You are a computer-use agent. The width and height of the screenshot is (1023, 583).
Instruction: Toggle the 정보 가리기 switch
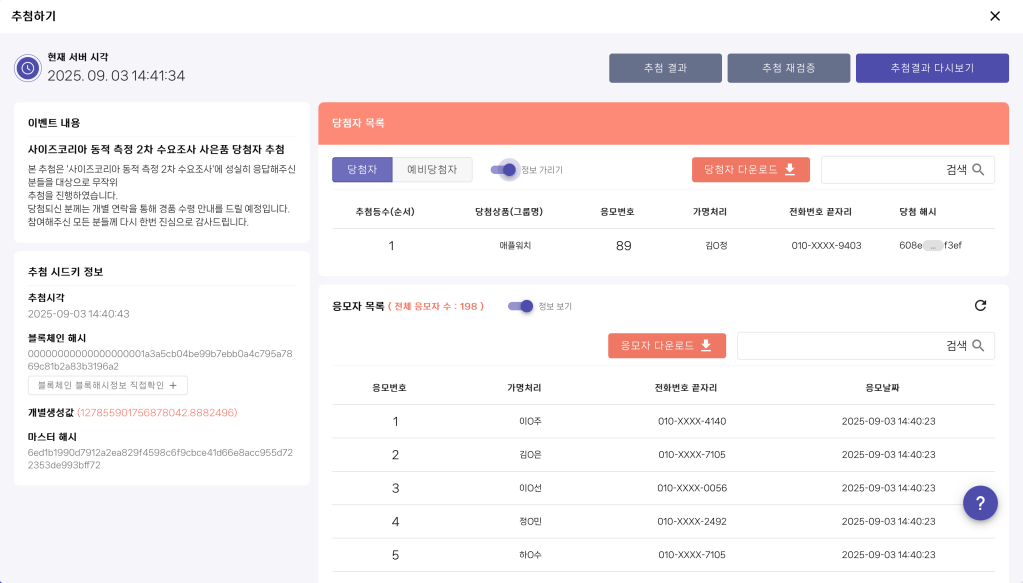click(x=504, y=170)
